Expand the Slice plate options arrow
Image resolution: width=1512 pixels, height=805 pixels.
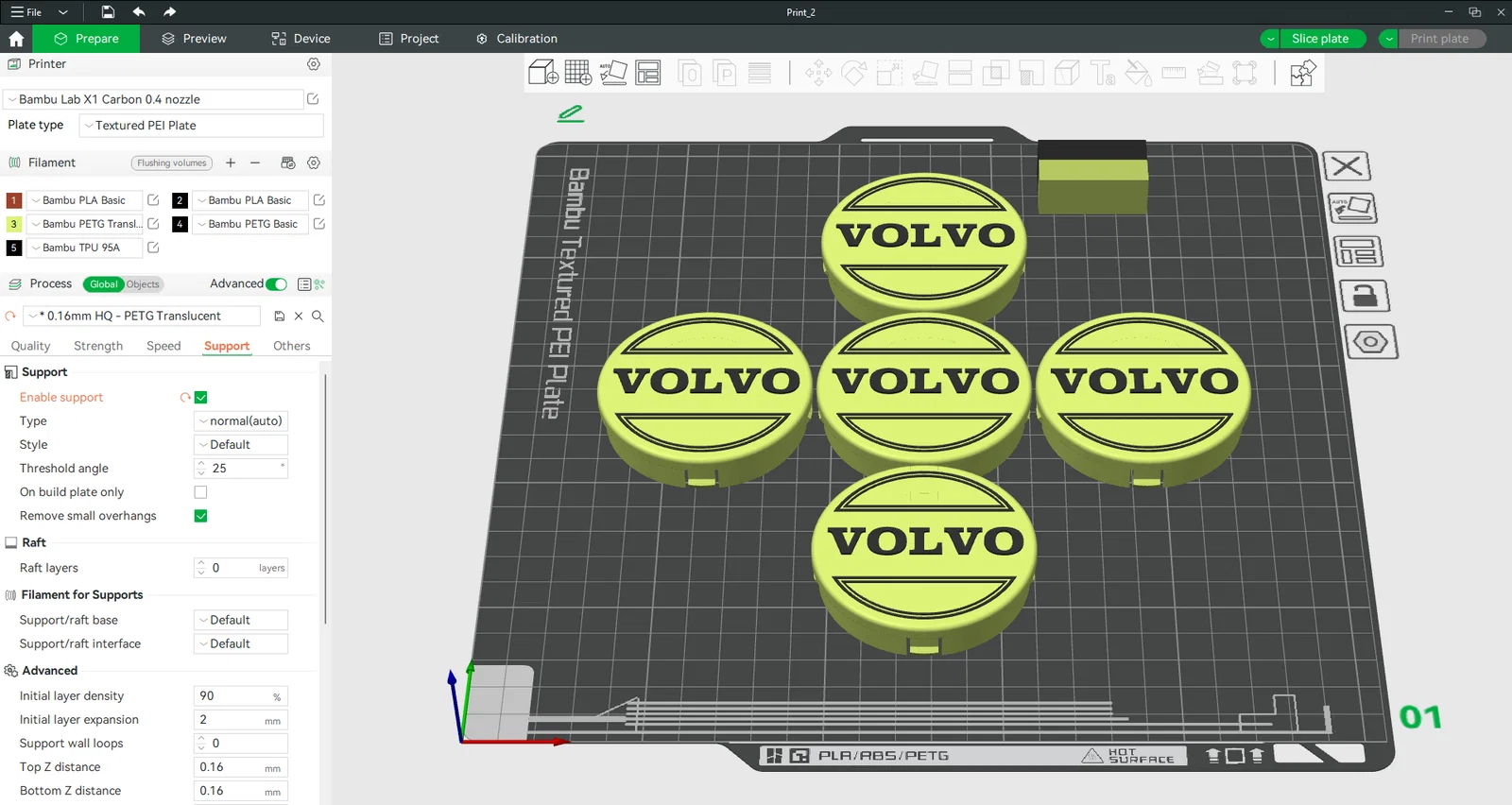1271,39
